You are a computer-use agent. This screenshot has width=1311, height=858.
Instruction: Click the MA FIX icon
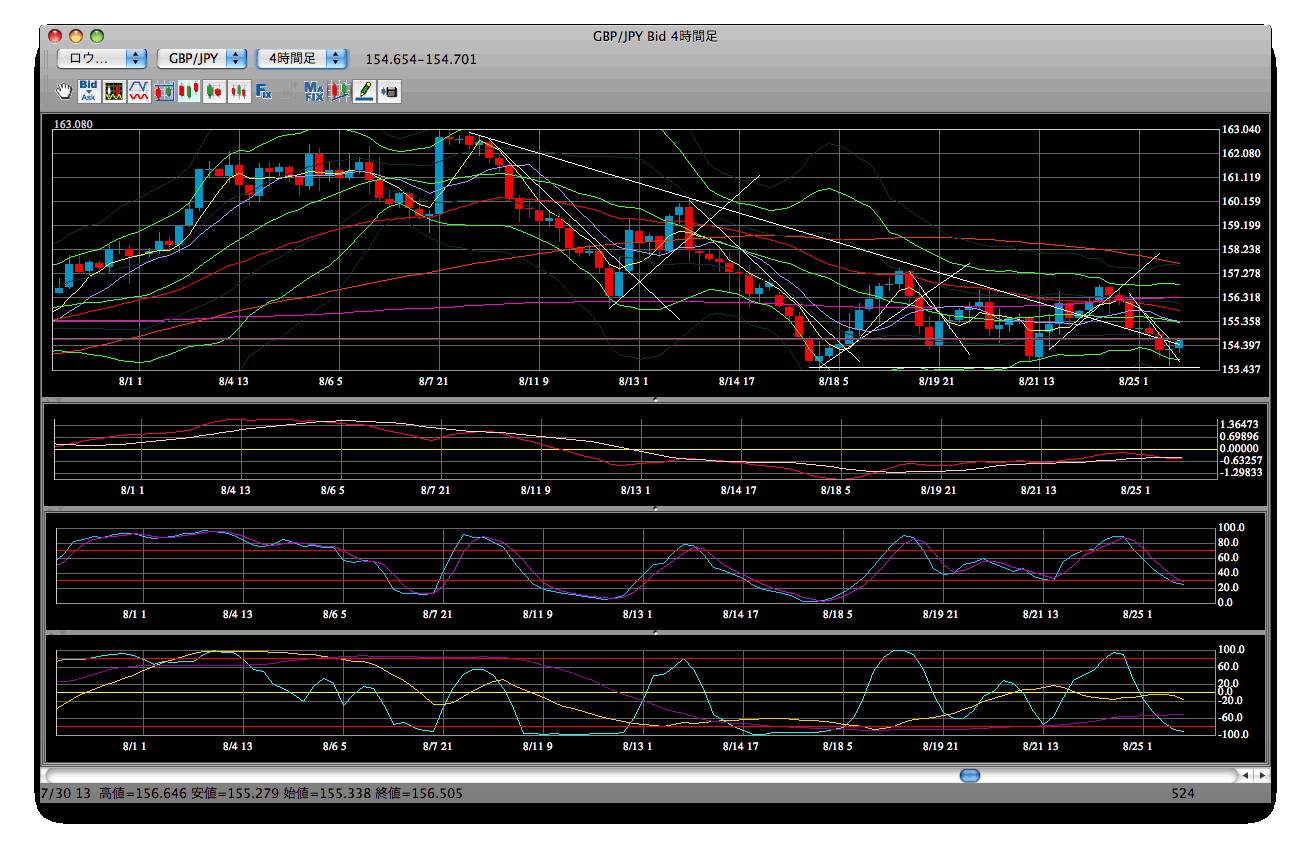point(314,92)
